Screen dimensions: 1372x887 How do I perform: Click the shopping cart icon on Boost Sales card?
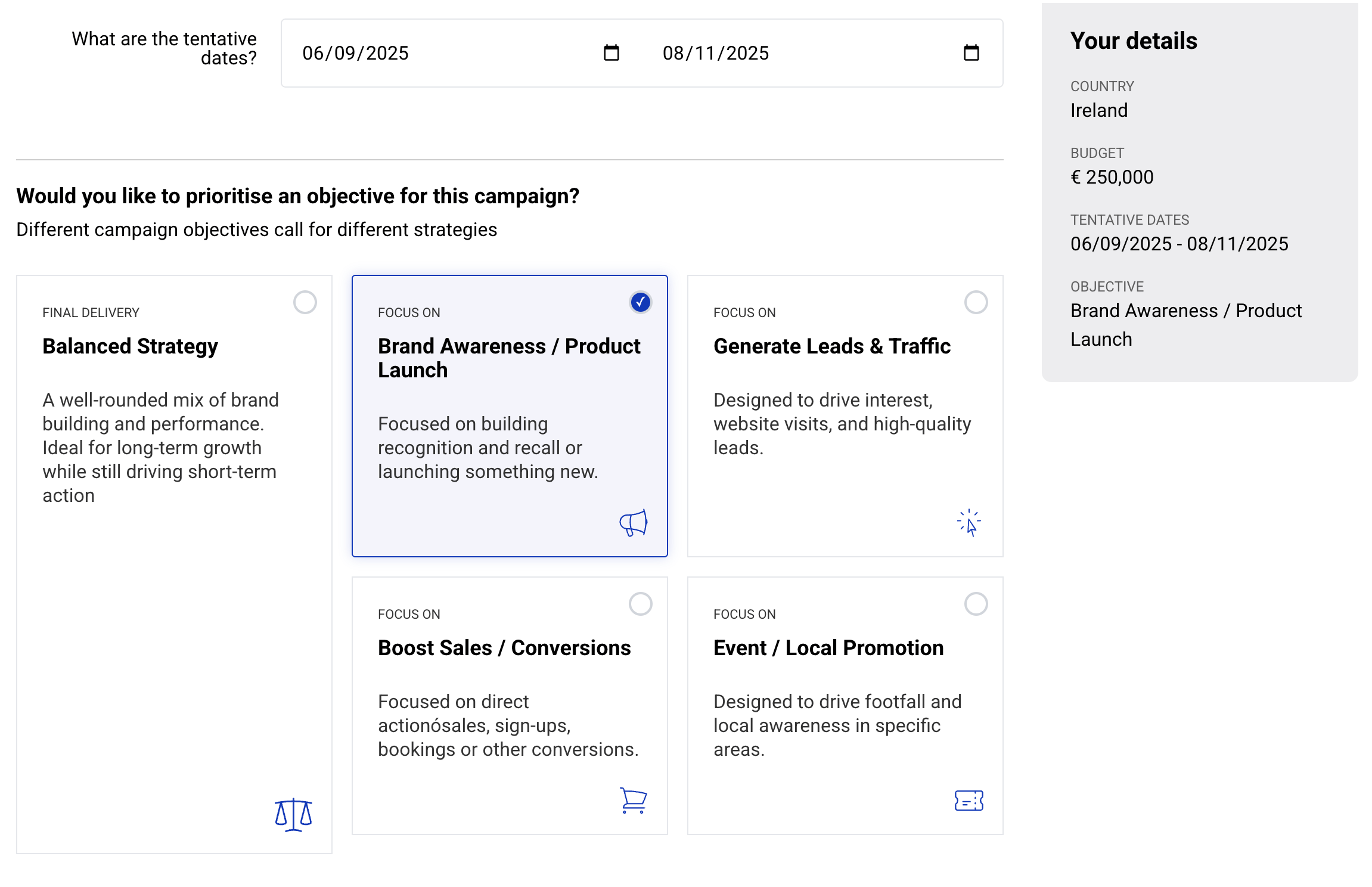point(633,802)
